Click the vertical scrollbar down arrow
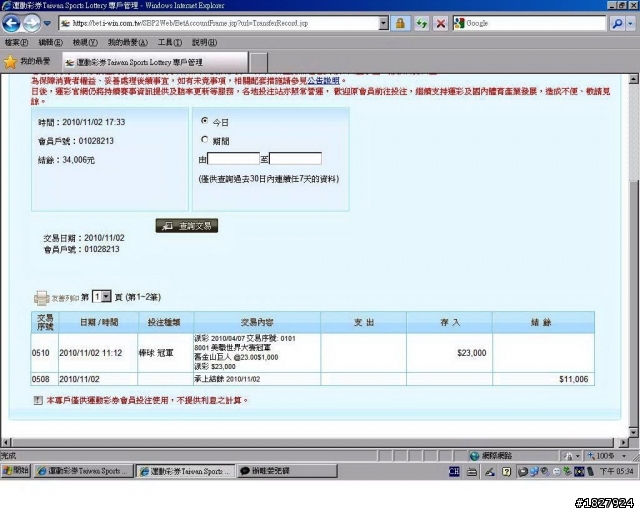 point(633,432)
